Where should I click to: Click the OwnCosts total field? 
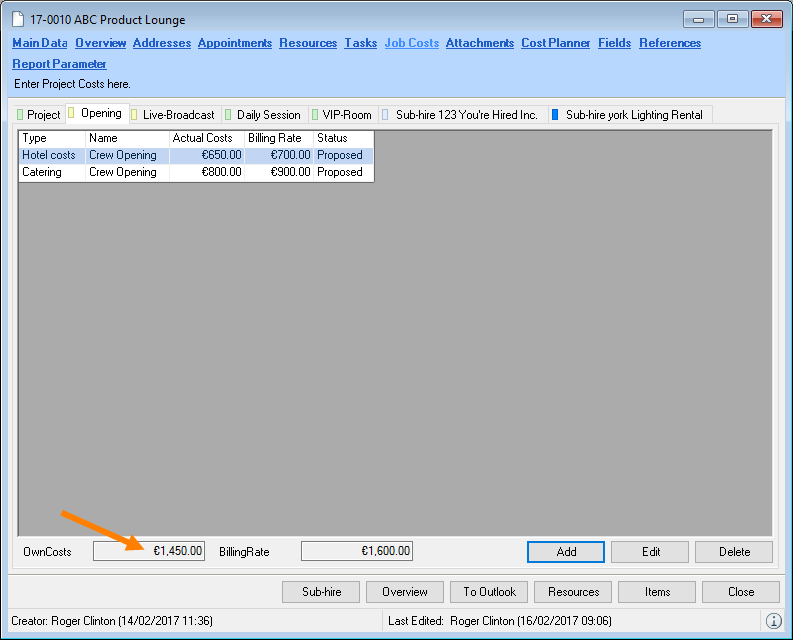point(149,551)
